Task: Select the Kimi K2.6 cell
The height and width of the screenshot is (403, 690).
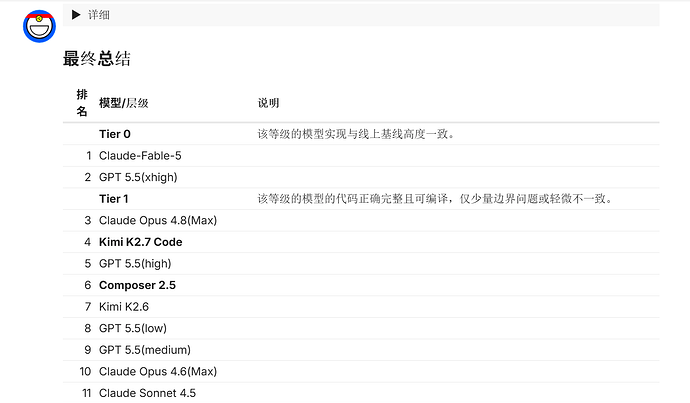Action: click(x=124, y=306)
